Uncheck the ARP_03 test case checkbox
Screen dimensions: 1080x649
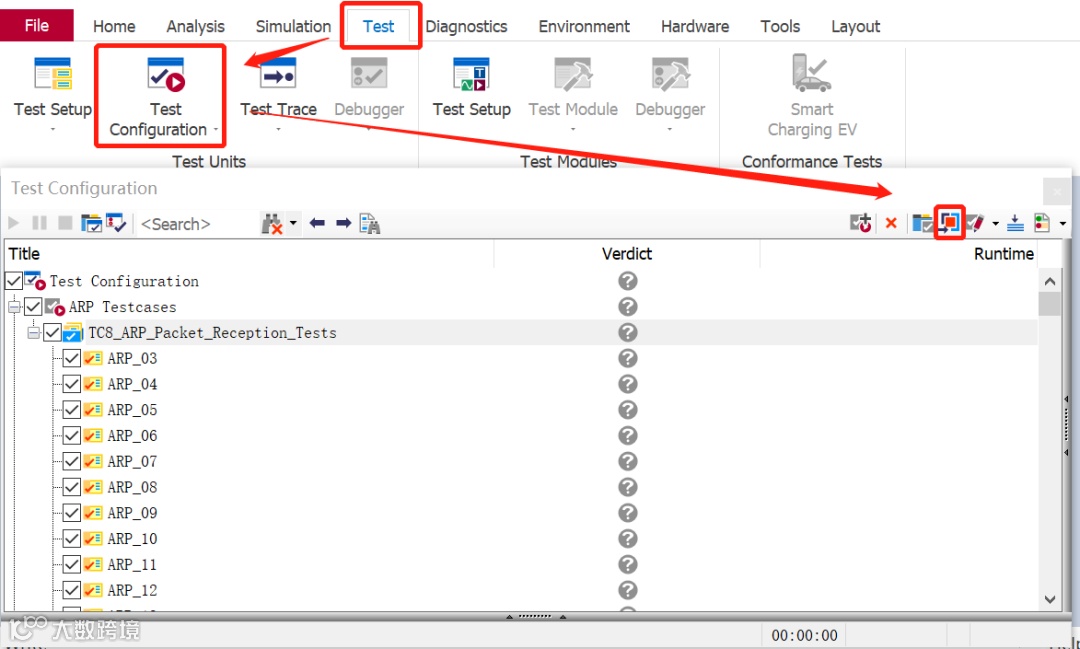pyautogui.click(x=72, y=358)
